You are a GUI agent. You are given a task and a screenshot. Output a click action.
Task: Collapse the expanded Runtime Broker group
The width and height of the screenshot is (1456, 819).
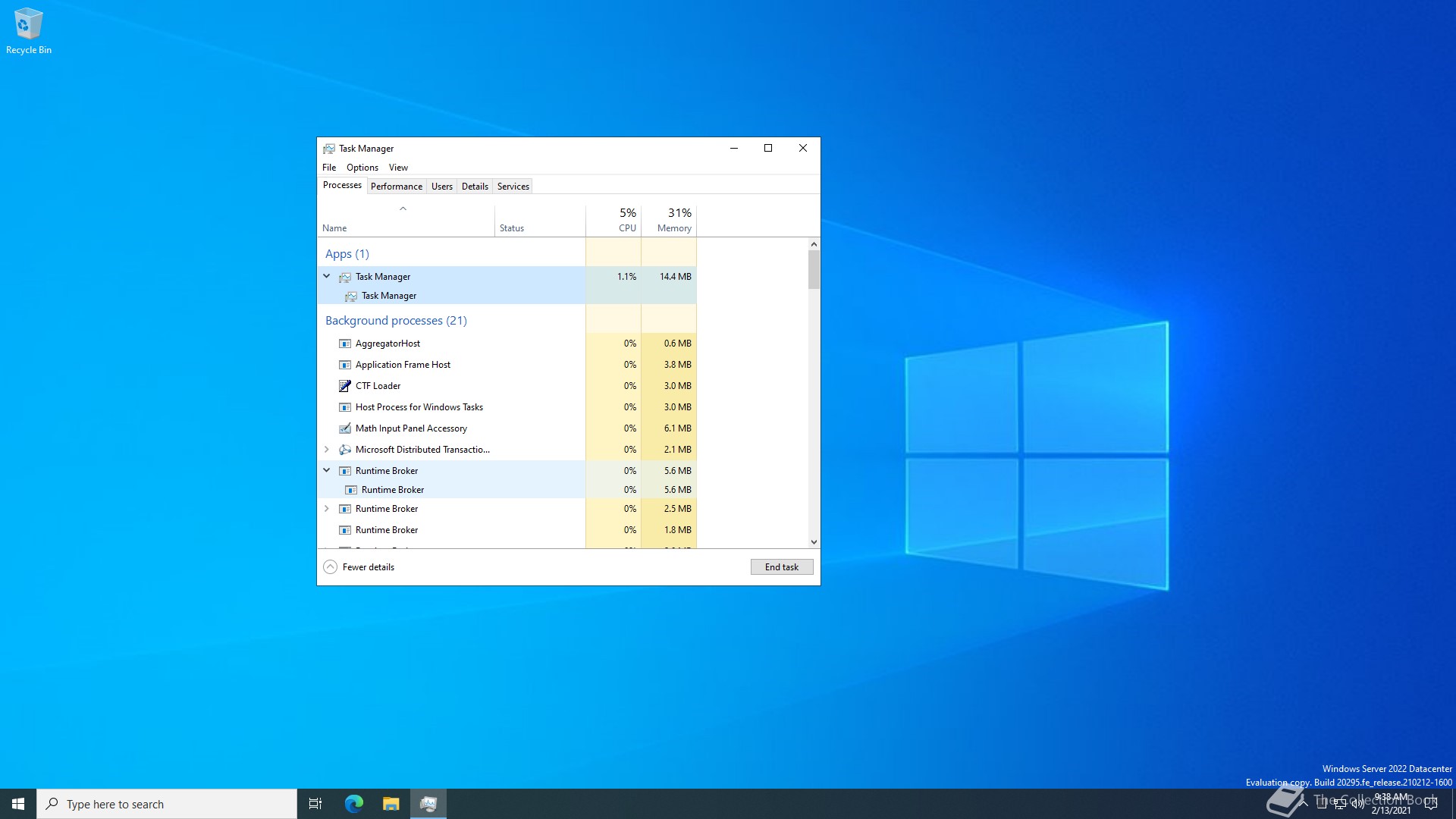coord(327,471)
